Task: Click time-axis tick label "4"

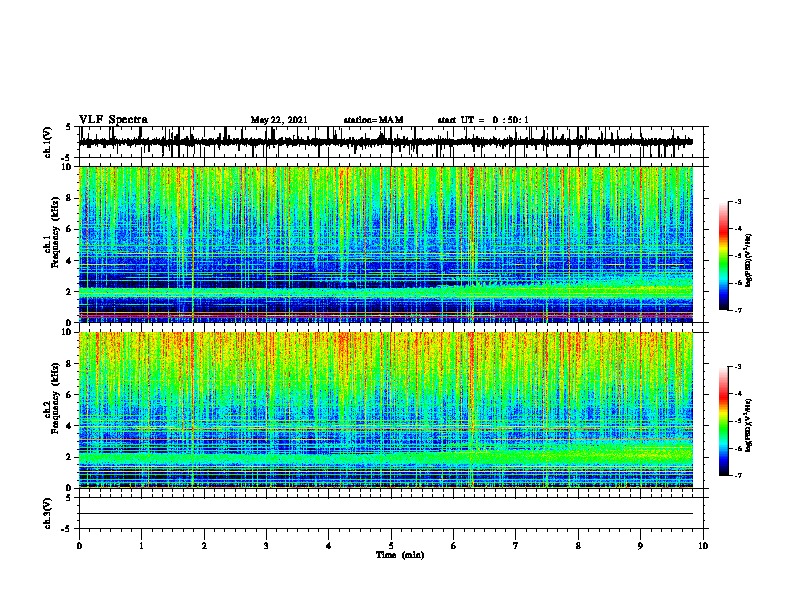Action: 329,546
